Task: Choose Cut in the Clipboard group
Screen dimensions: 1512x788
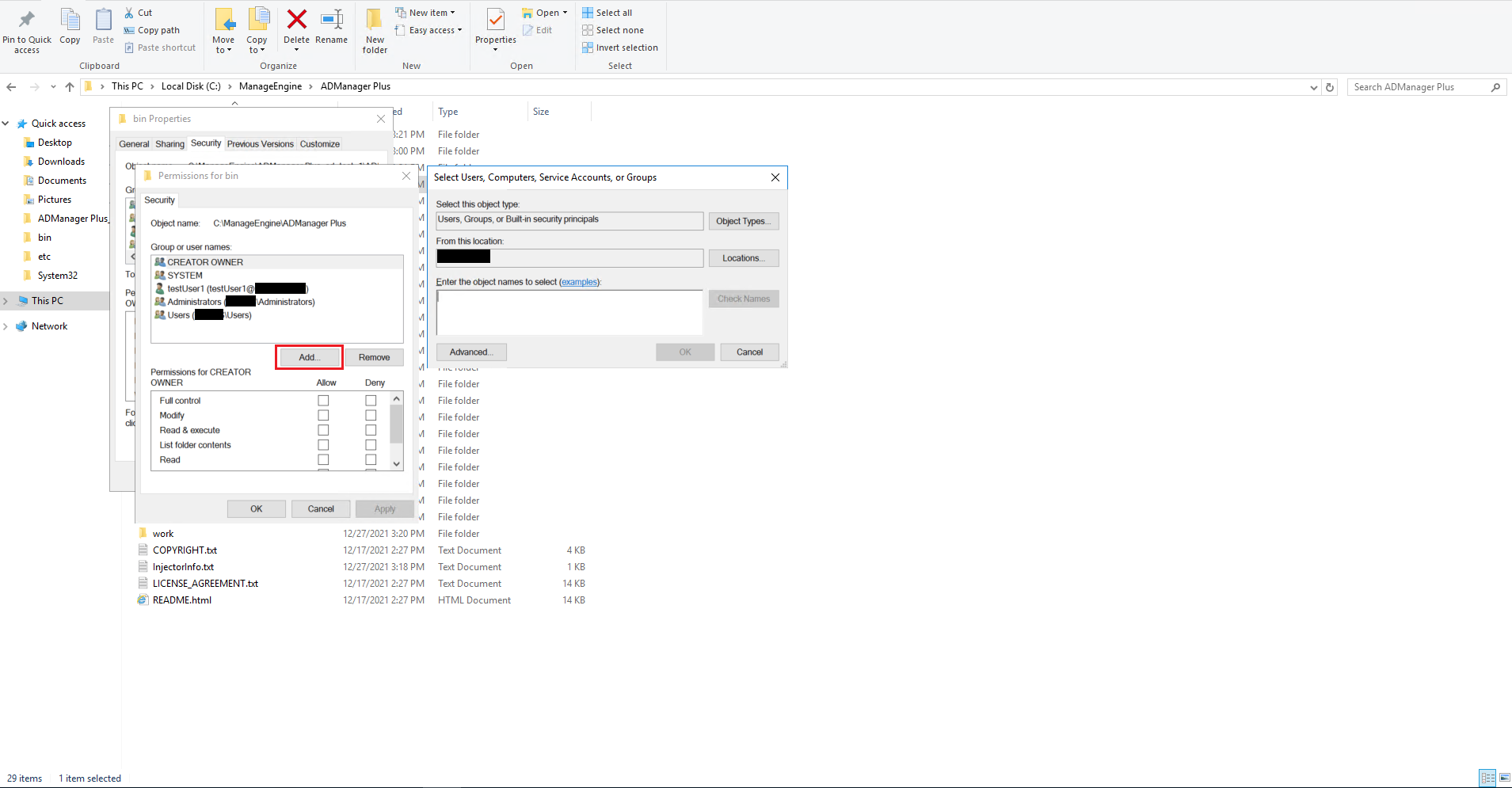Action: click(x=139, y=13)
